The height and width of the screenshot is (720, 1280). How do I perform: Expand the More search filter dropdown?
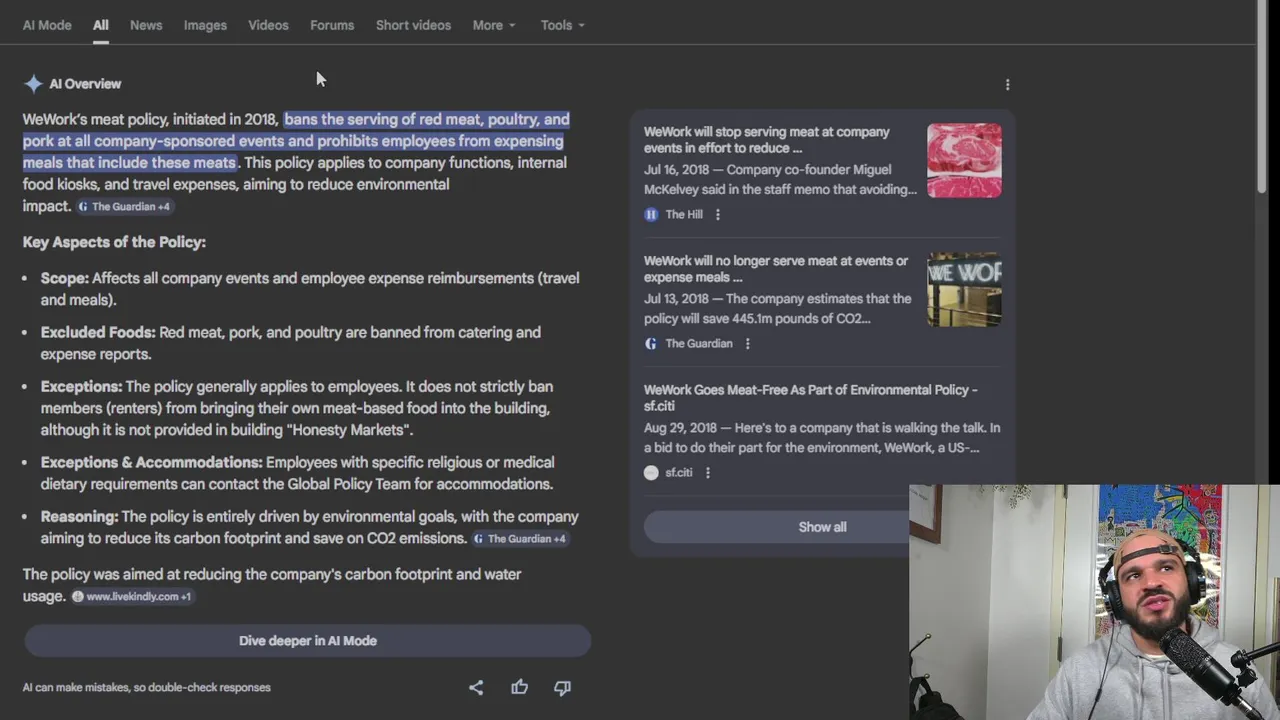click(494, 25)
